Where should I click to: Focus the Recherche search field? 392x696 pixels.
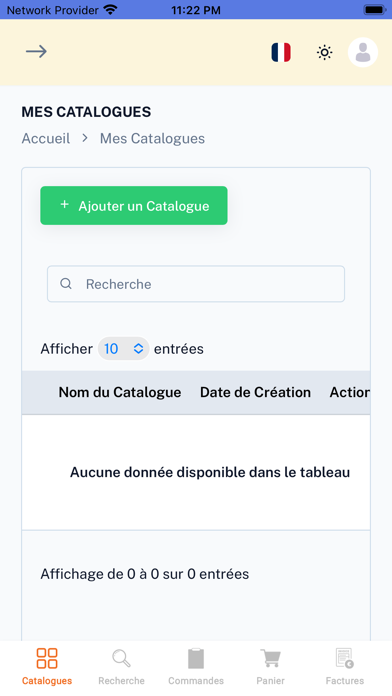(x=196, y=284)
